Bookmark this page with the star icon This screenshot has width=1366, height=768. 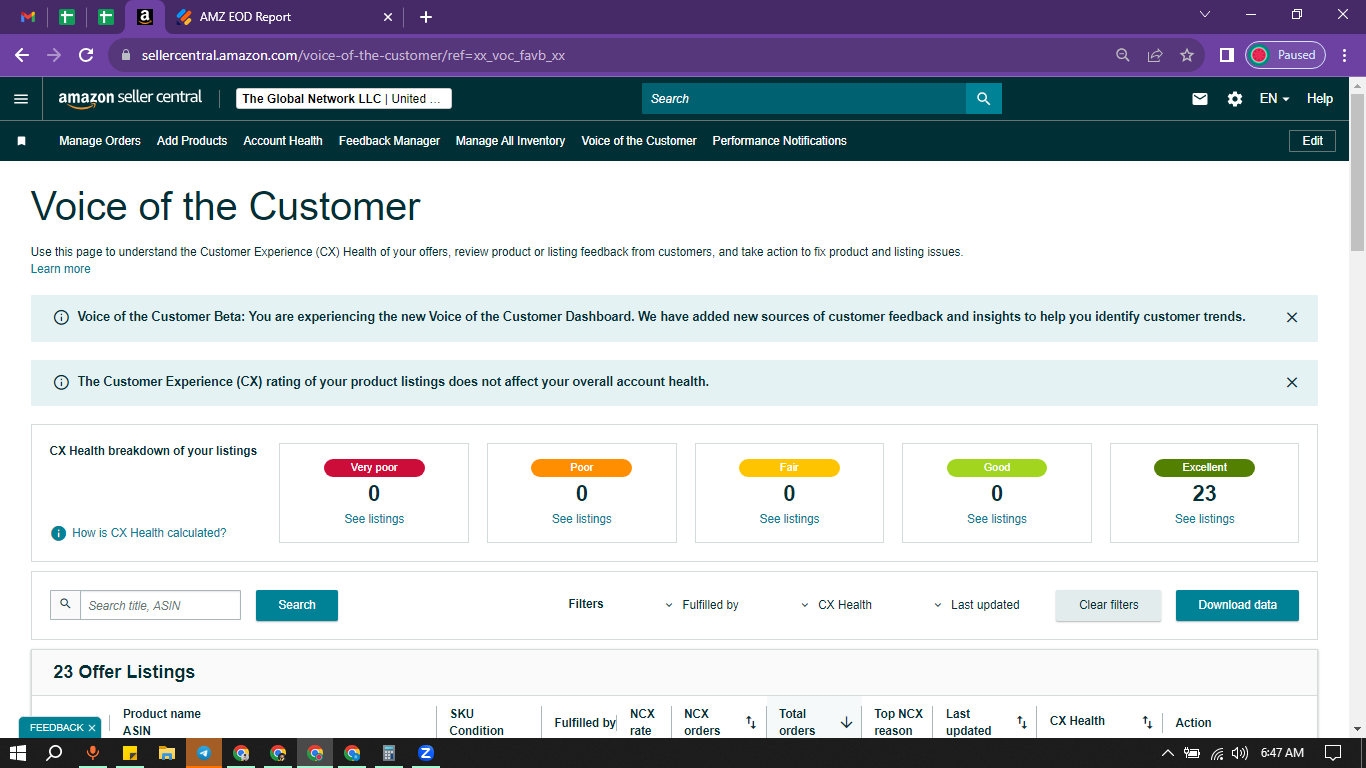click(1187, 55)
